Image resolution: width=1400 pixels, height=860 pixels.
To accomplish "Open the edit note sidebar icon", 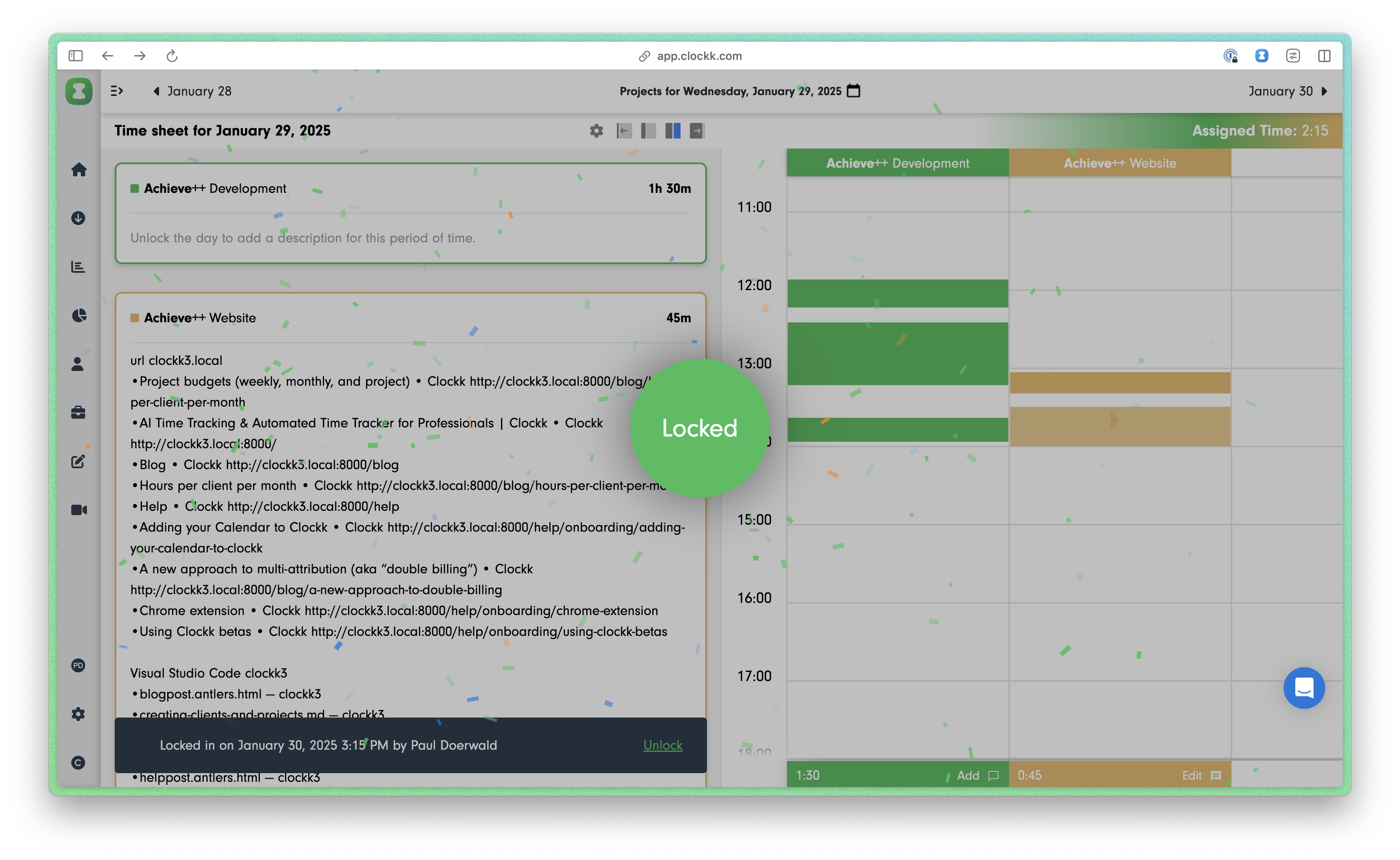I will pyautogui.click(x=79, y=461).
